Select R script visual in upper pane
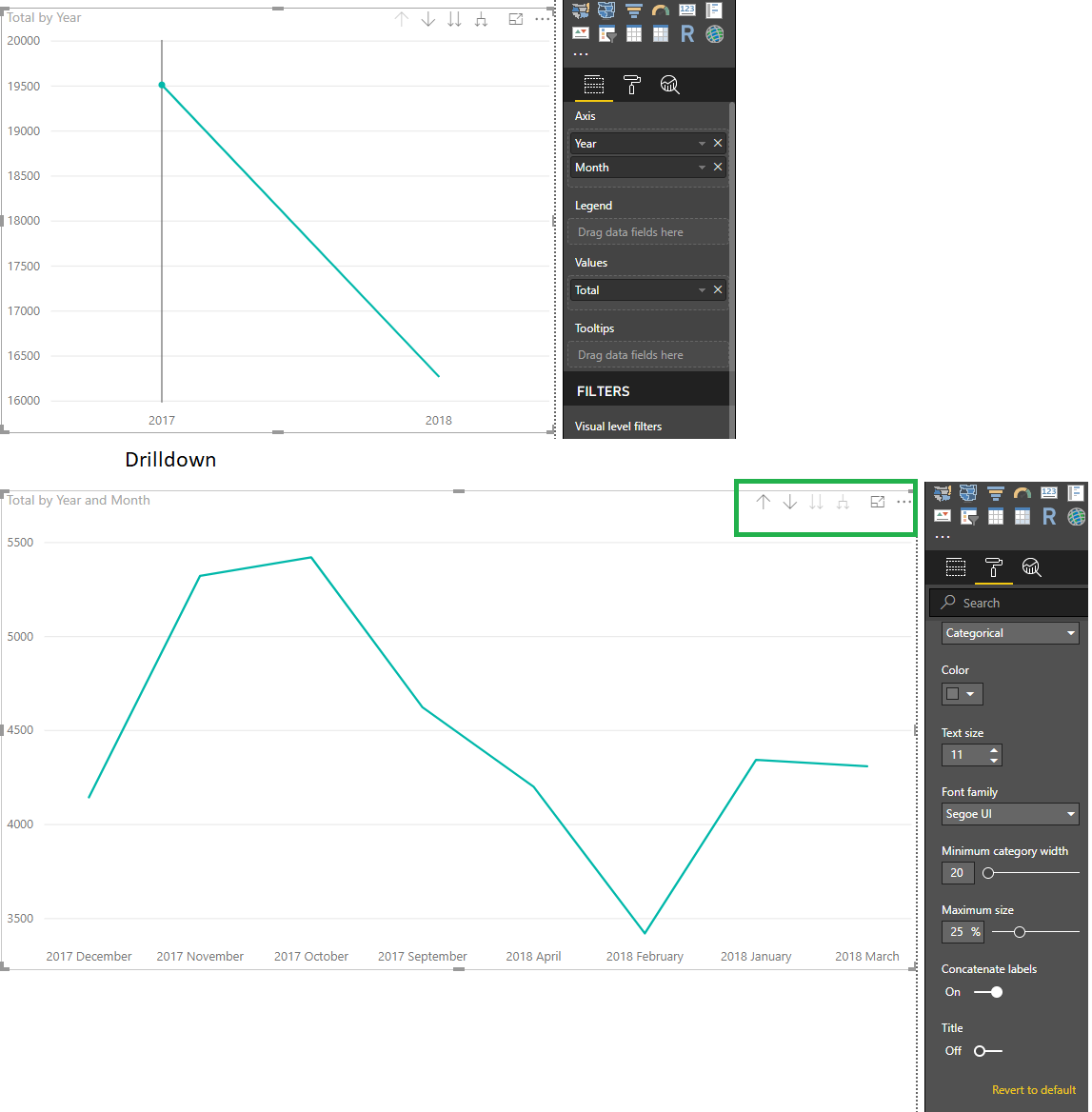 pyautogui.click(x=687, y=34)
